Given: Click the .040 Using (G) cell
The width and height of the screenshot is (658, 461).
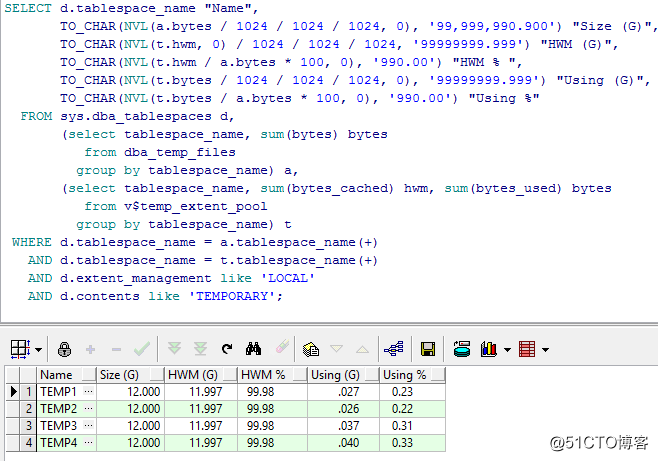Looking at the screenshot, I should [343, 443].
